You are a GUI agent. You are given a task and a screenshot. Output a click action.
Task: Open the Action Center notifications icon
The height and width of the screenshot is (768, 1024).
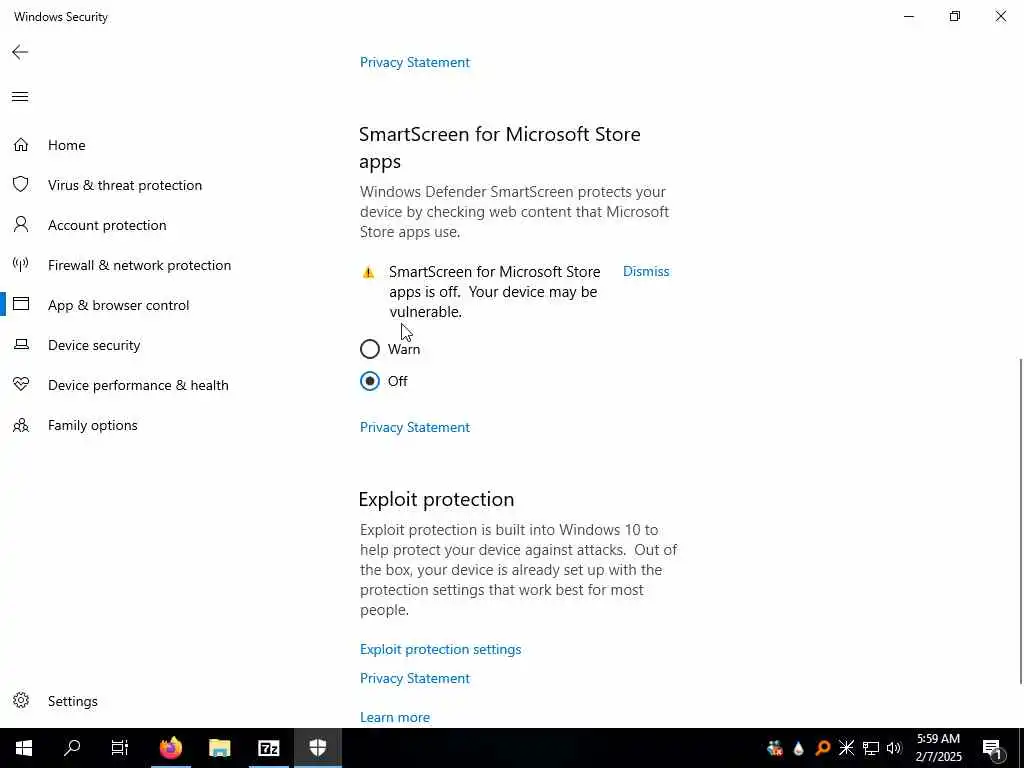click(x=993, y=749)
